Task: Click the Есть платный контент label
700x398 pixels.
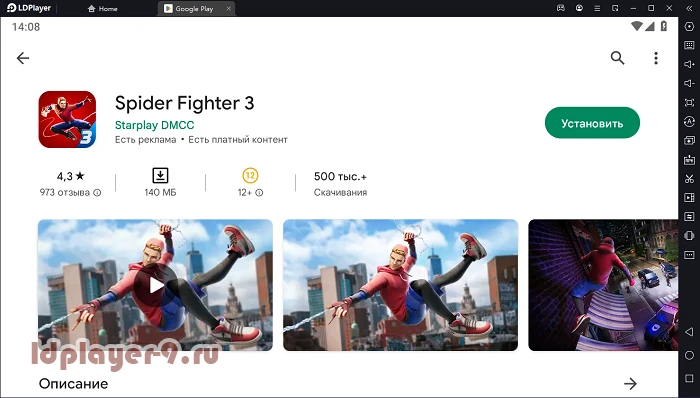Action: [x=238, y=140]
